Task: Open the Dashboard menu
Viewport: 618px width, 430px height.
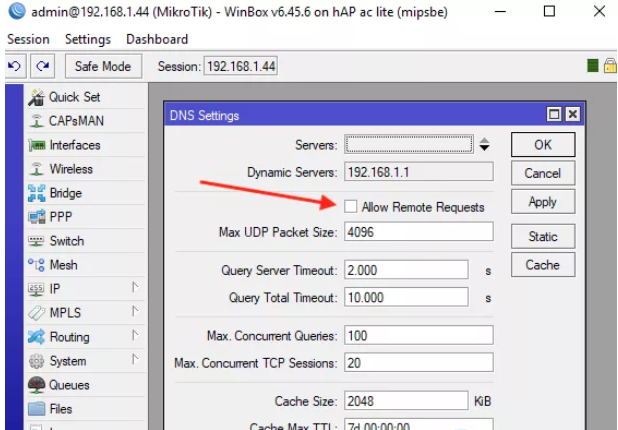Action: 156,39
